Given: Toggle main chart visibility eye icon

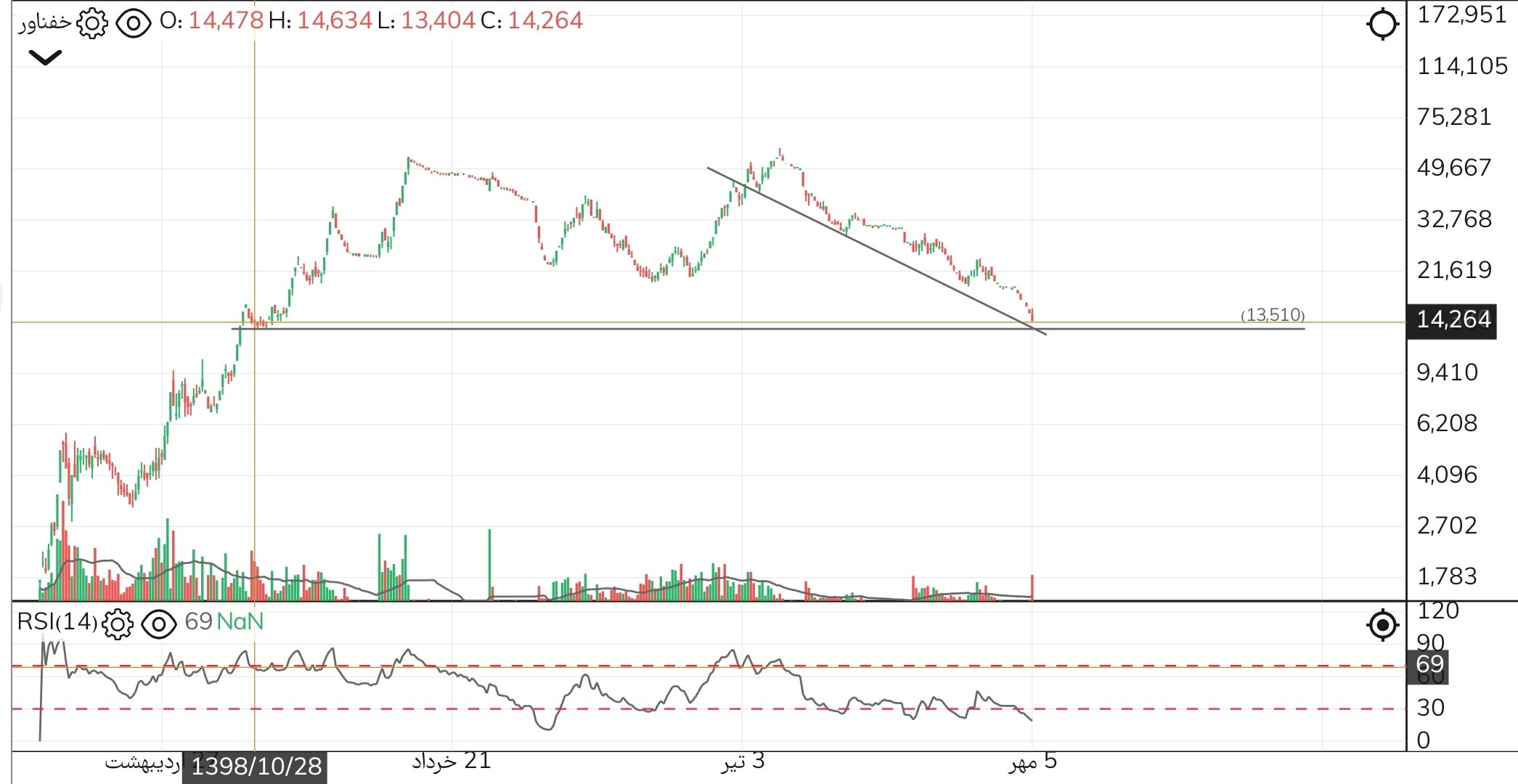Looking at the screenshot, I should pyautogui.click(x=134, y=23).
